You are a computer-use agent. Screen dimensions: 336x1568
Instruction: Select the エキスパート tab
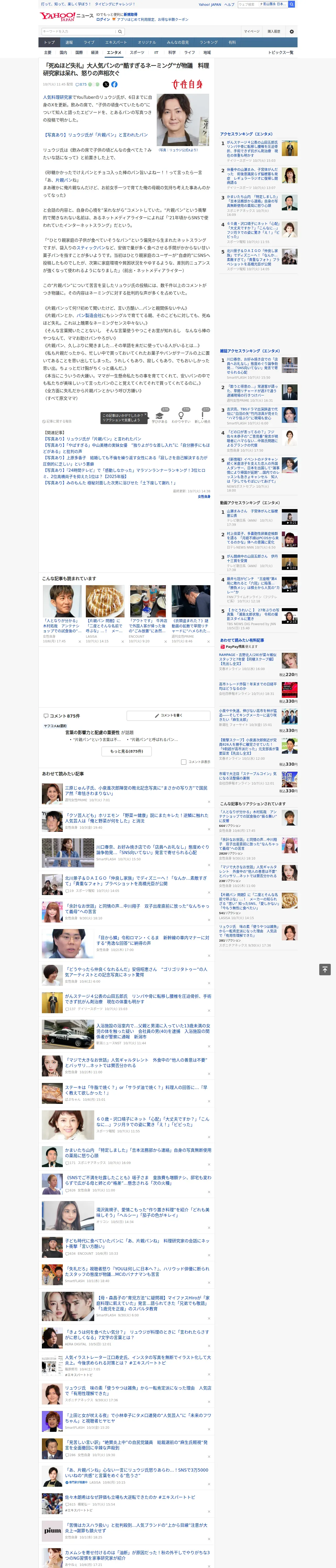click(116, 43)
